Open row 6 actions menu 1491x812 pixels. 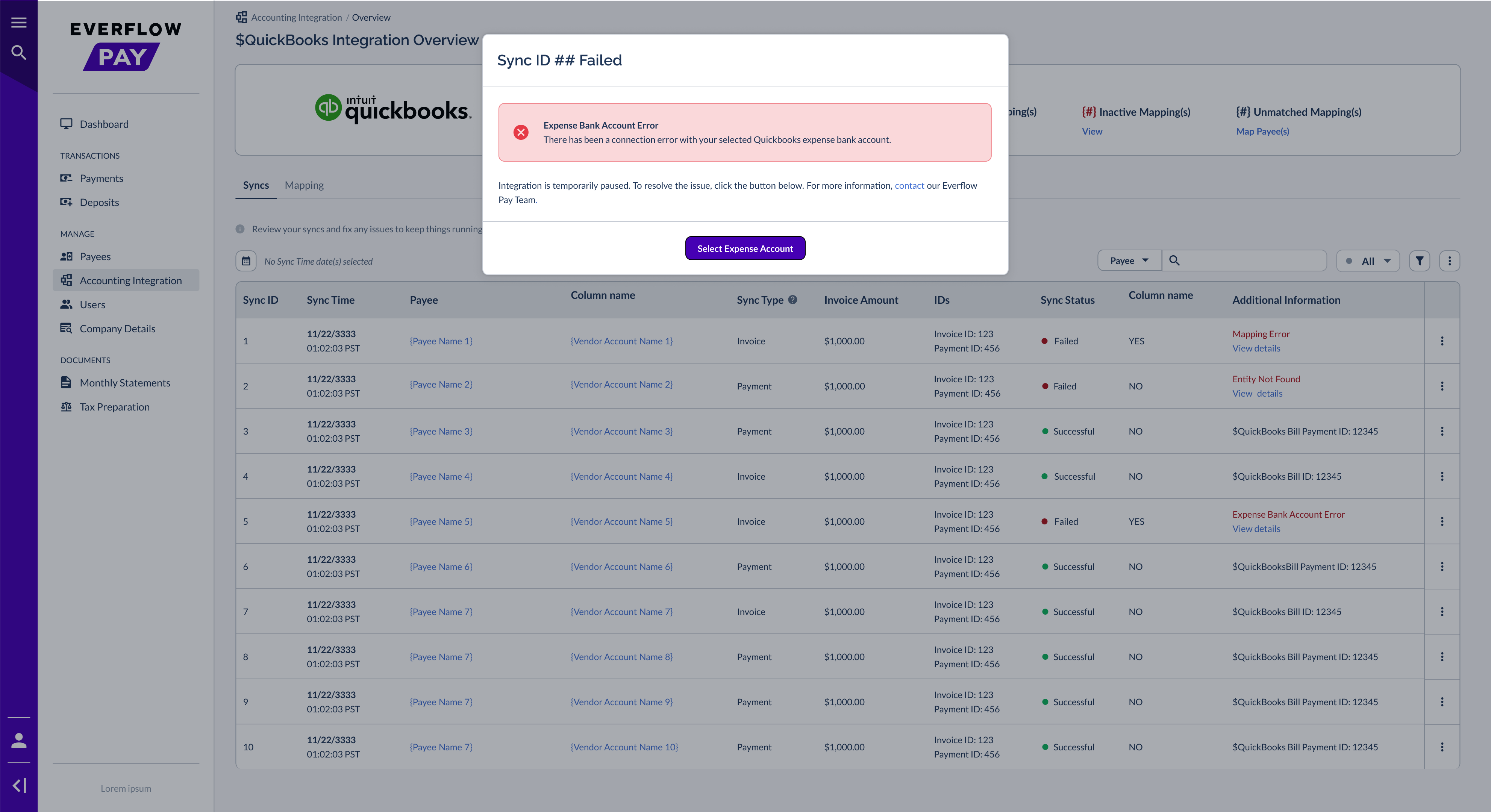click(x=1442, y=567)
